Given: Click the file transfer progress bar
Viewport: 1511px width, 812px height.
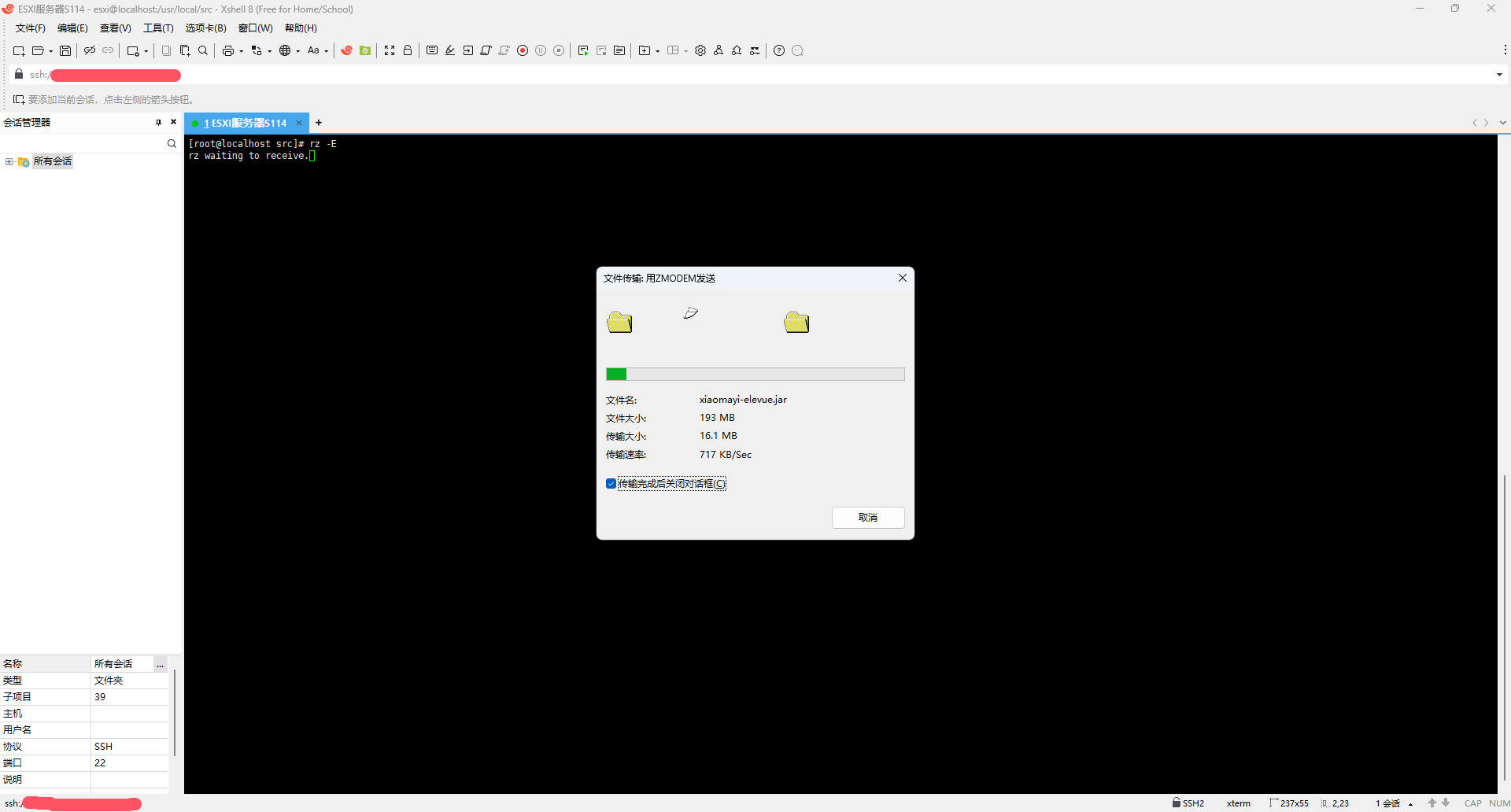Looking at the screenshot, I should [755, 374].
